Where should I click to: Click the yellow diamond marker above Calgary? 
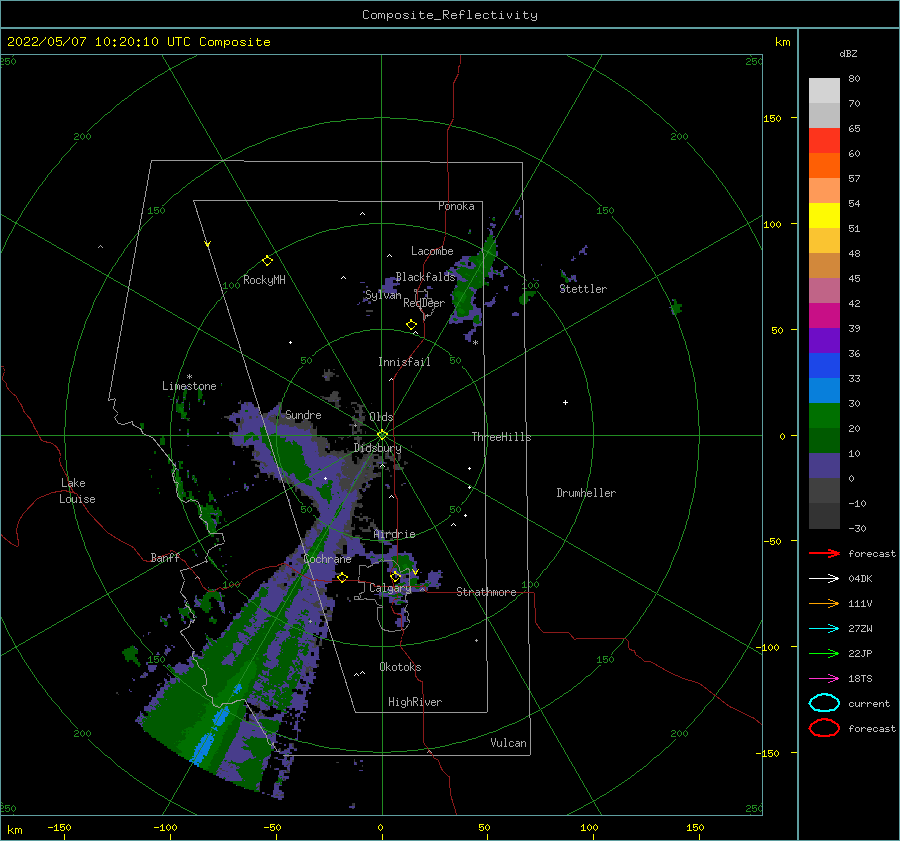pyautogui.click(x=395, y=576)
